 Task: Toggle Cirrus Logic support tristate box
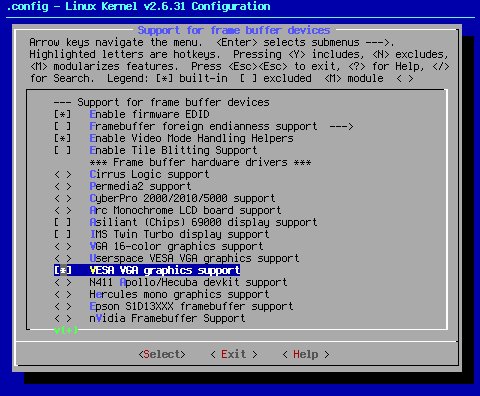[x=62, y=174]
